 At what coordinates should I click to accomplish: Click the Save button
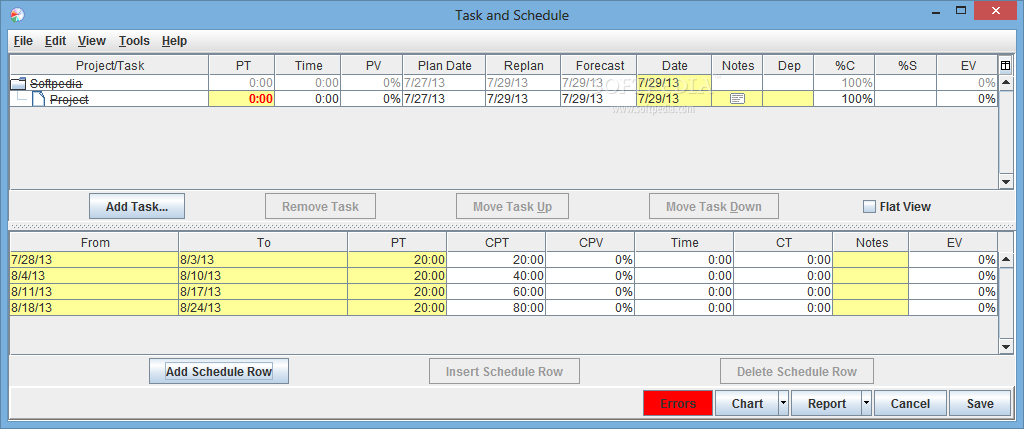tap(980, 404)
